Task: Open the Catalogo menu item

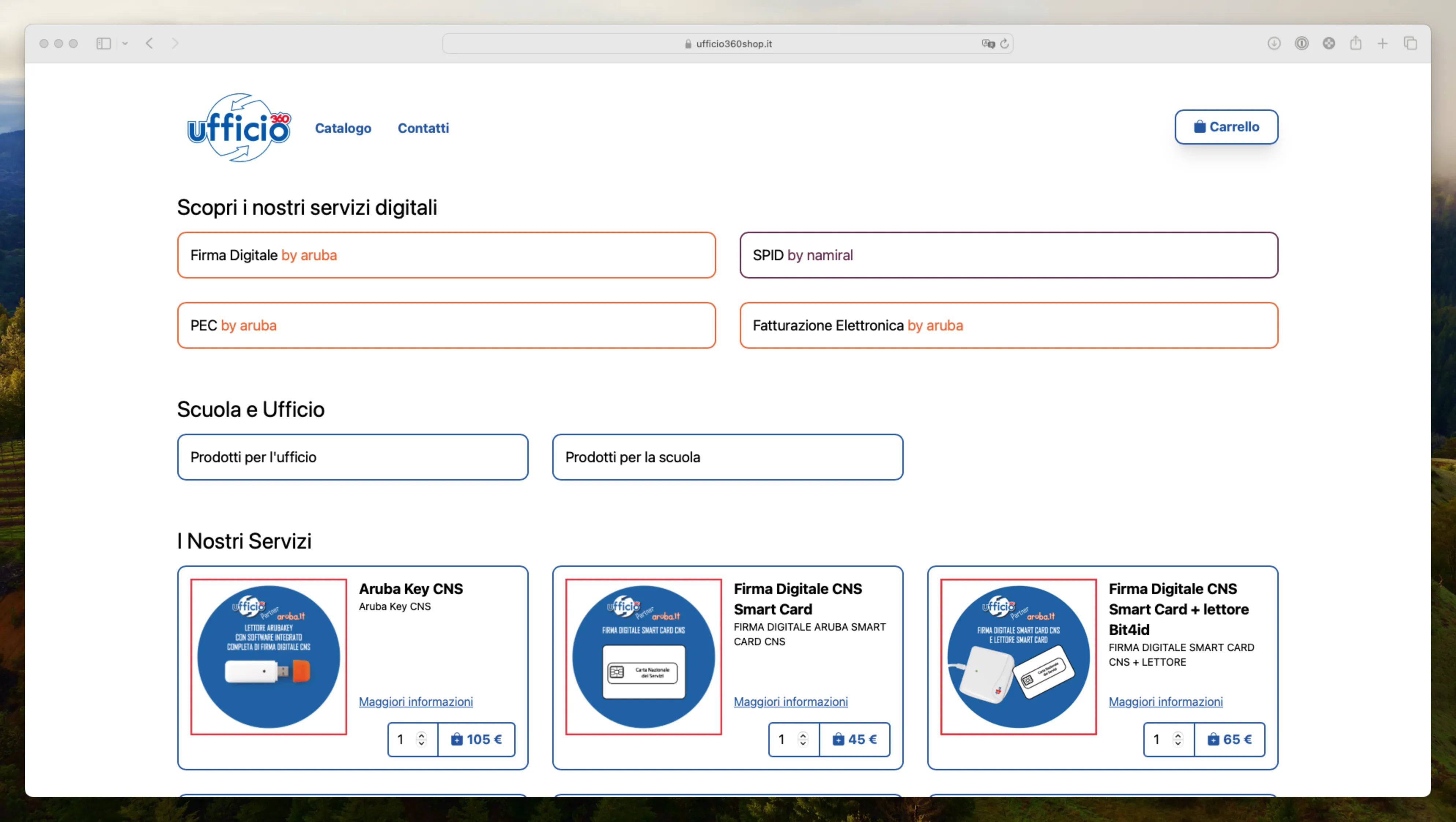Action: (x=343, y=128)
